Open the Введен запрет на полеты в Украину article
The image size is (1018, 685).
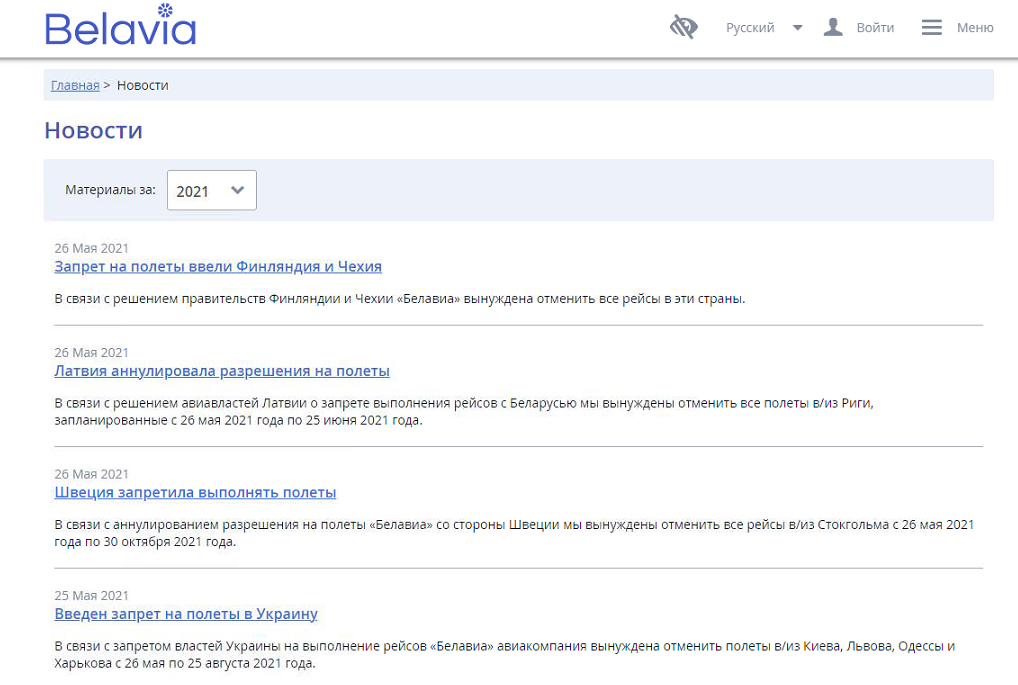186,614
